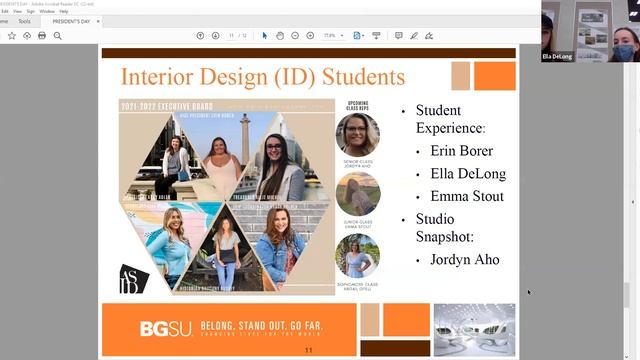This screenshot has height=360, width=640.
Task: Open the View menu
Action: 18,11
